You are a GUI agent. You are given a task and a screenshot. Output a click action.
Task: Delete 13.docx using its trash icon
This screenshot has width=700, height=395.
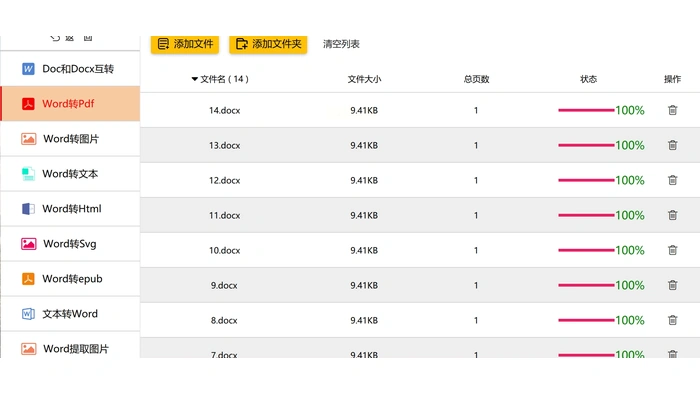click(672, 145)
